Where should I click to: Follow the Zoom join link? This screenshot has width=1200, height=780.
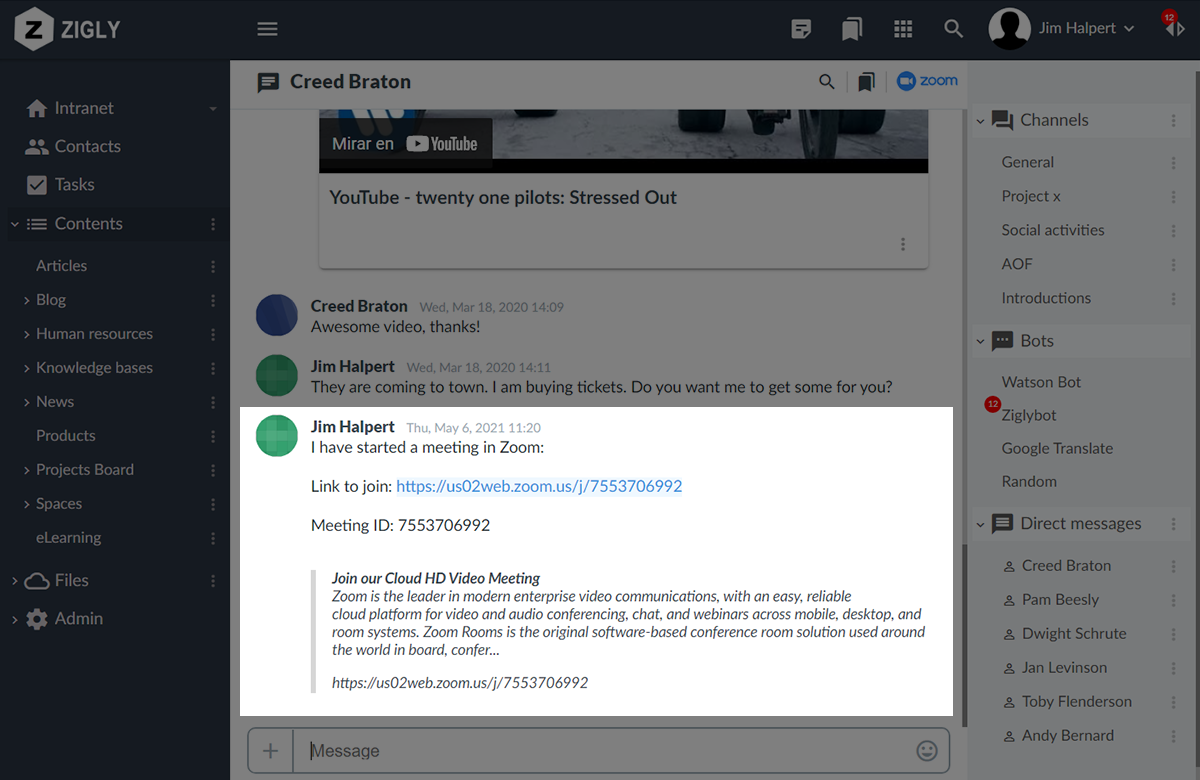539,486
